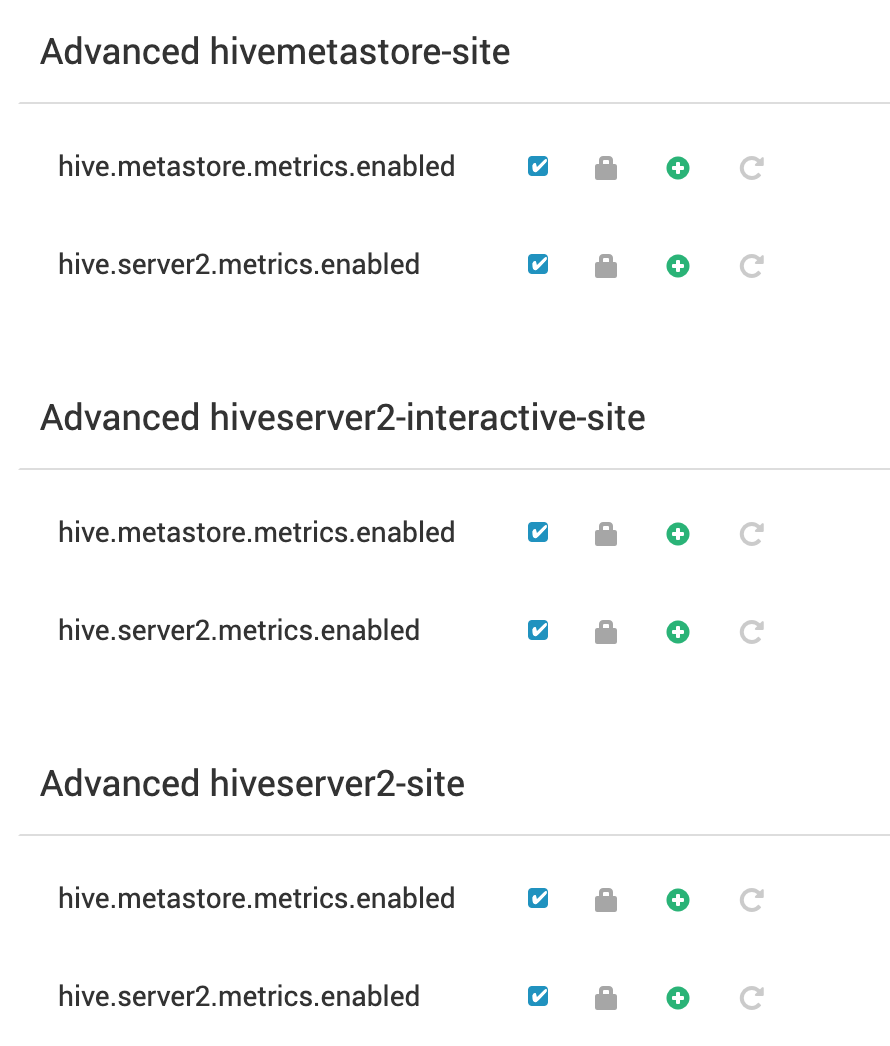Screen dimensions: 890x1046
Task: Undo hive.server2.metrics.enabled change in hiveserver2-site
Action: [749, 997]
